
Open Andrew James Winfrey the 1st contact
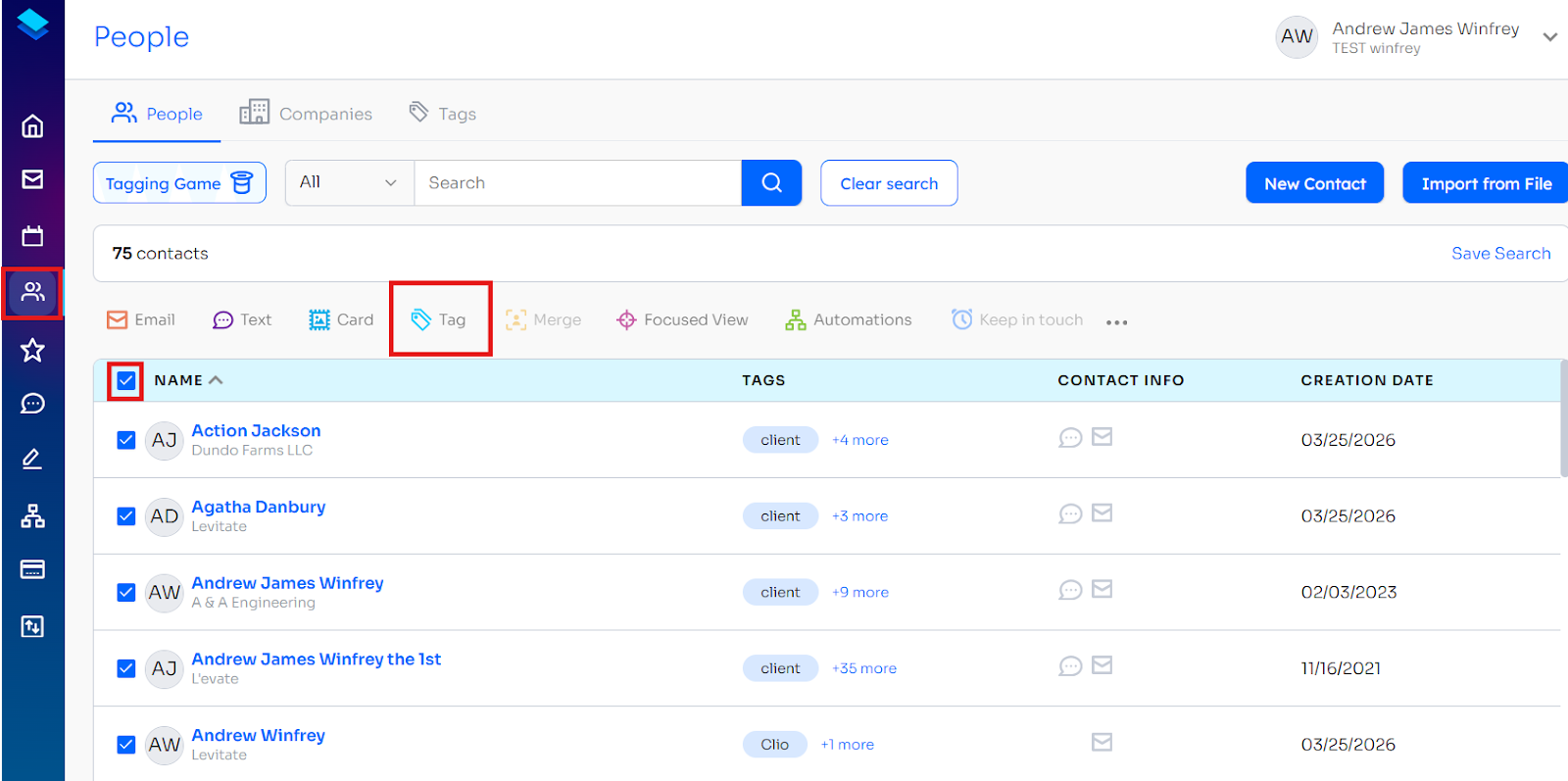pyautogui.click(x=317, y=659)
